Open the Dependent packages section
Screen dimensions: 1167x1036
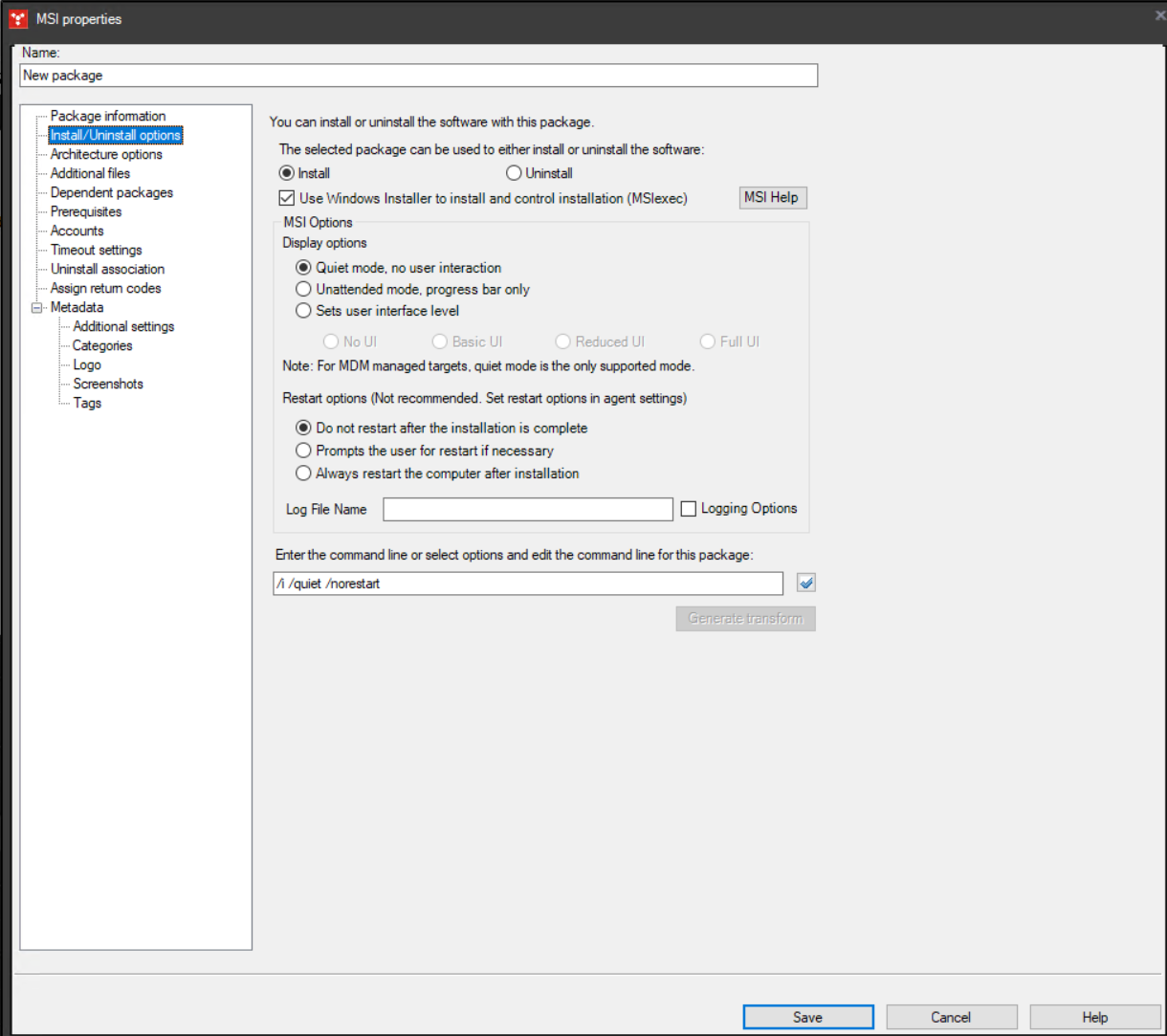[x=112, y=192]
